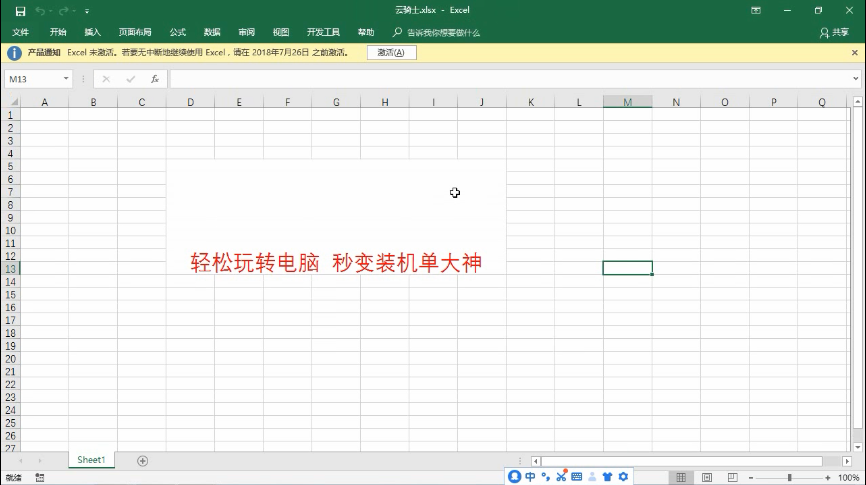Open the 文件 File menu
Image resolution: width=866 pixels, height=485 pixels.
[x=20, y=33]
